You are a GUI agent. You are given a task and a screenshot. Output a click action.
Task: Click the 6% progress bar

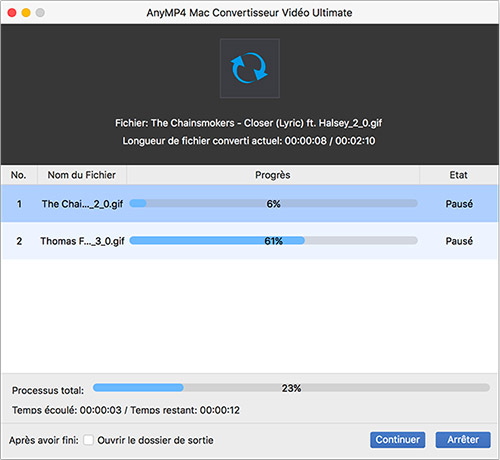click(273, 203)
